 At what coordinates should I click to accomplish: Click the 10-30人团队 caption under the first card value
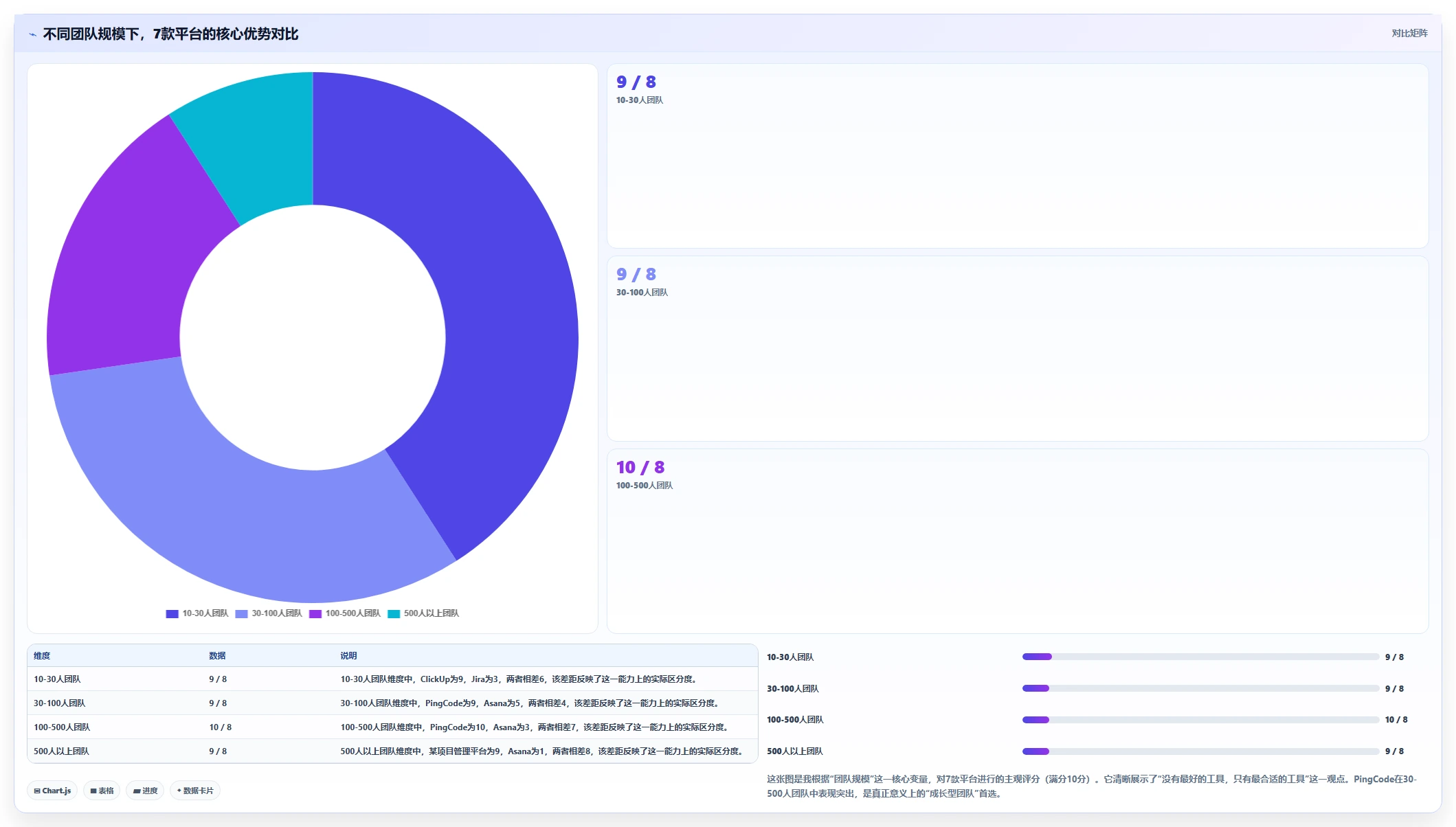640,100
